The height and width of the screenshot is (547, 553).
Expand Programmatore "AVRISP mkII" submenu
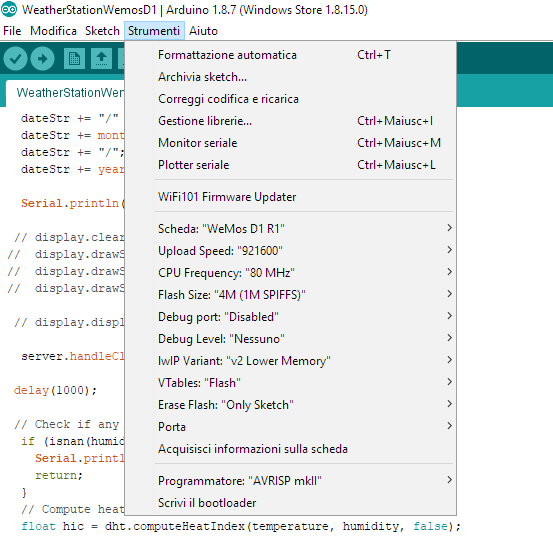(x=291, y=481)
